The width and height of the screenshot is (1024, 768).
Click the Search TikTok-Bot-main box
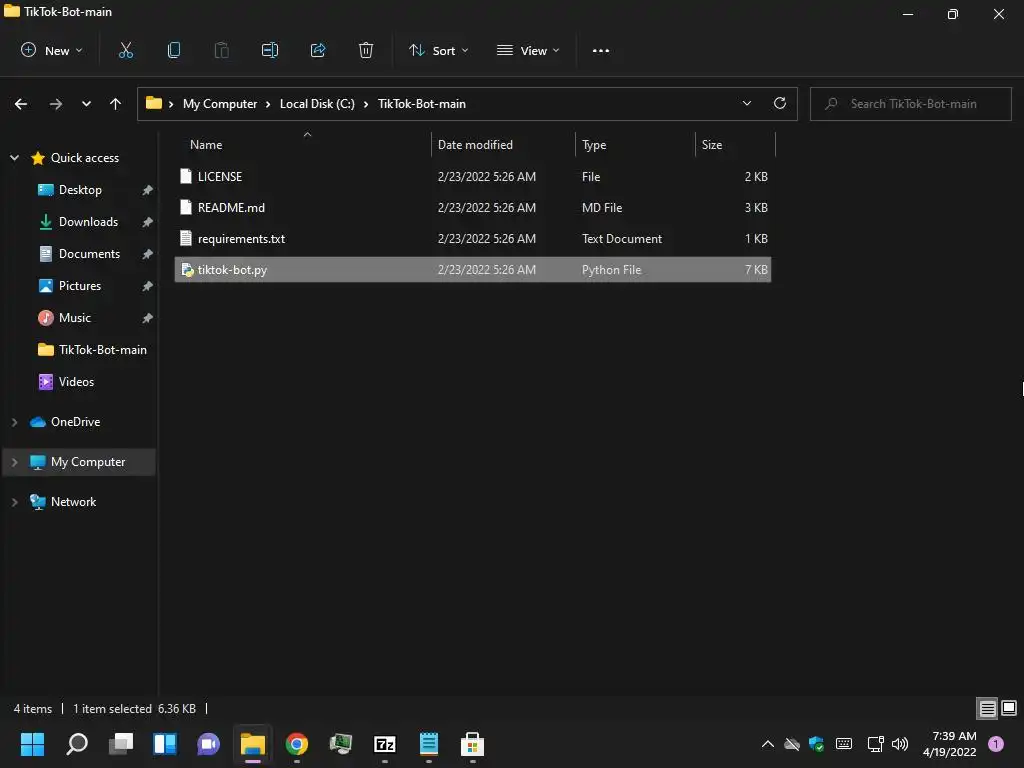click(910, 104)
